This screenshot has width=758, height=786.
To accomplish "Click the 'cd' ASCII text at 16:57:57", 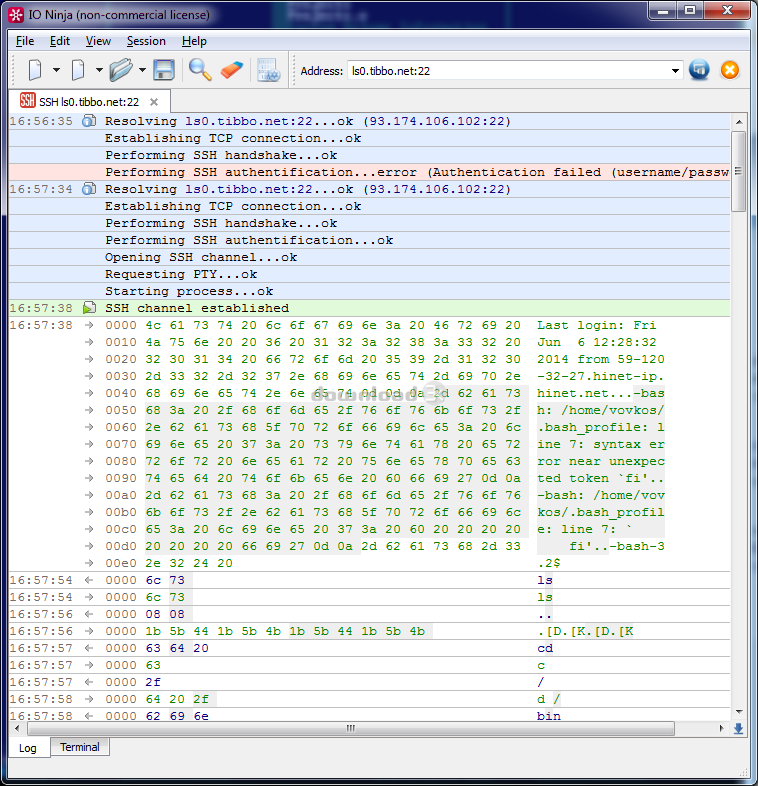I will 544,648.
